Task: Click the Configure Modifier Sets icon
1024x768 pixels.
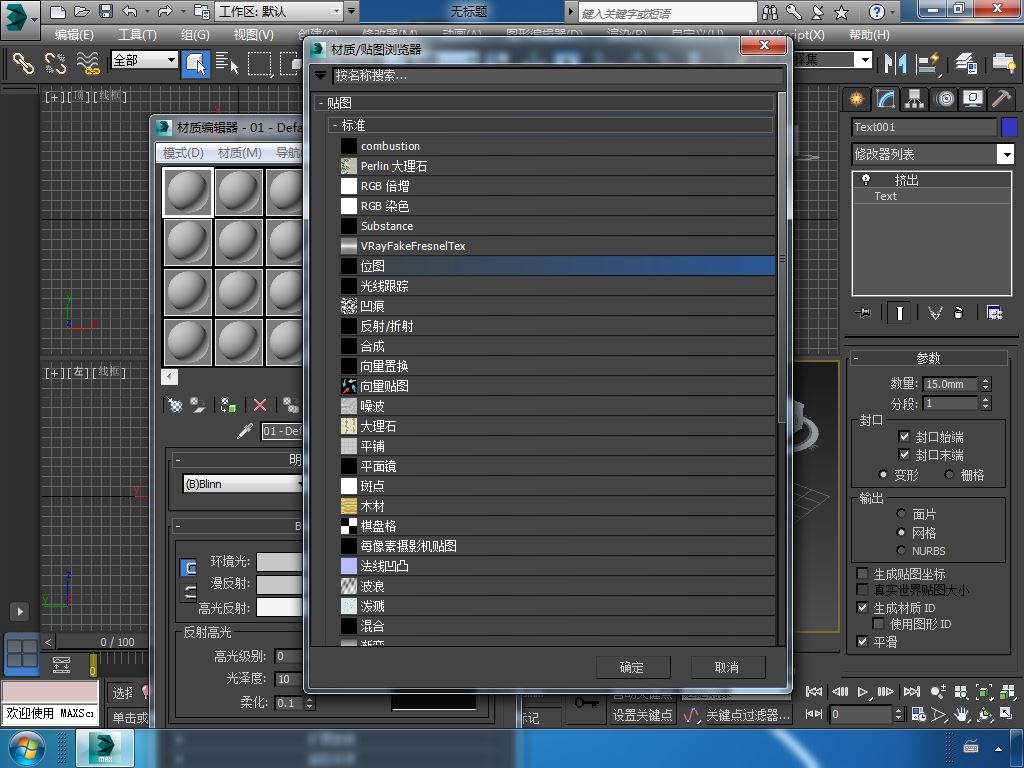Action: [995, 313]
